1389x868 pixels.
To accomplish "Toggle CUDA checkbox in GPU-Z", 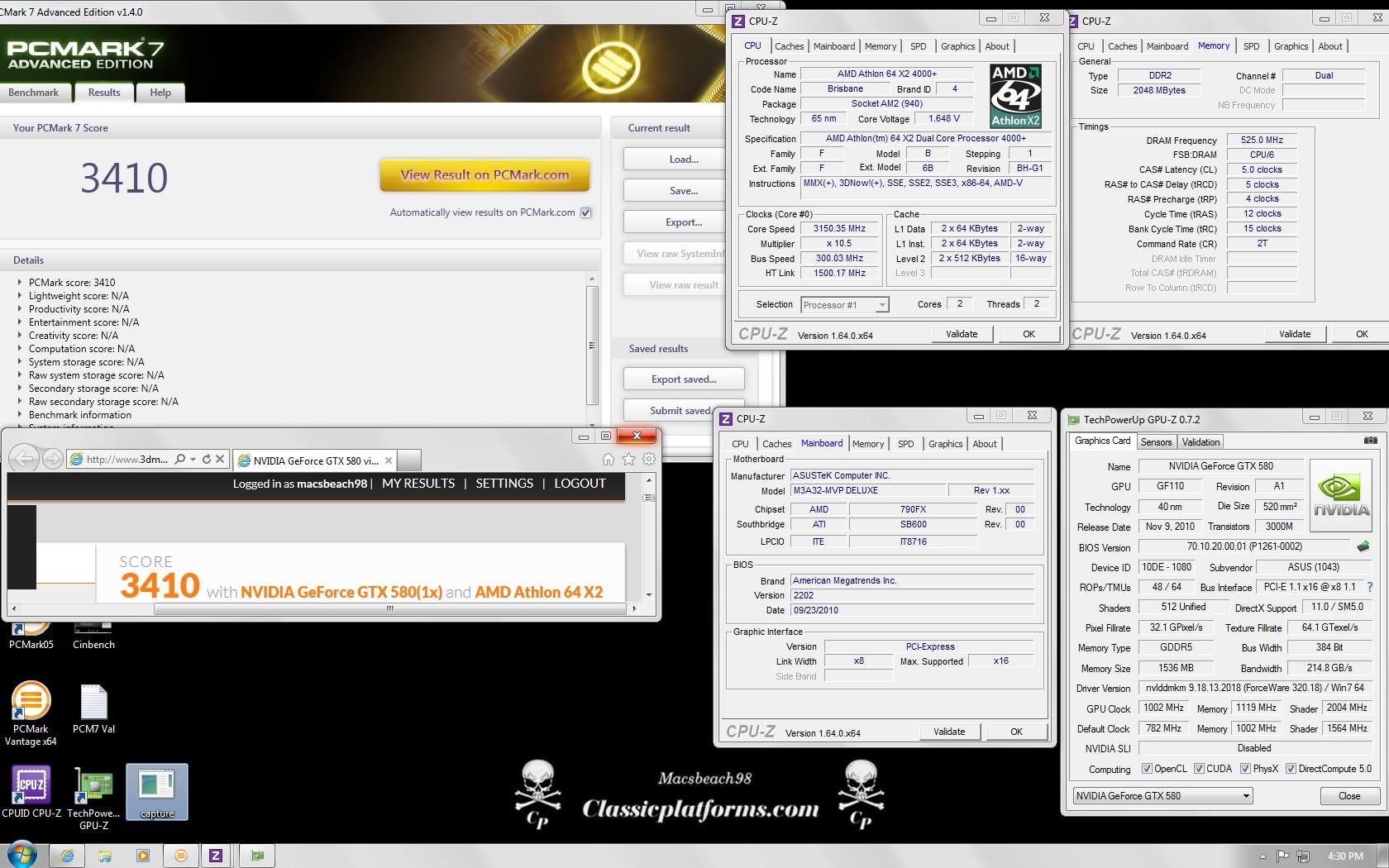I will click(1199, 768).
